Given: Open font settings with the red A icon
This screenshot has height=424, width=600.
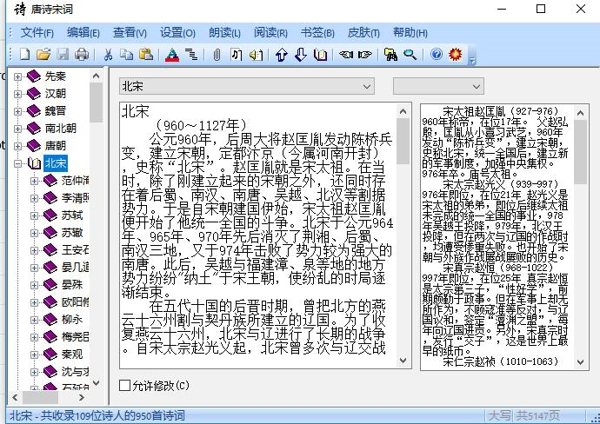Looking at the screenshot, I should pyautogui.click(x=172, y=54).
